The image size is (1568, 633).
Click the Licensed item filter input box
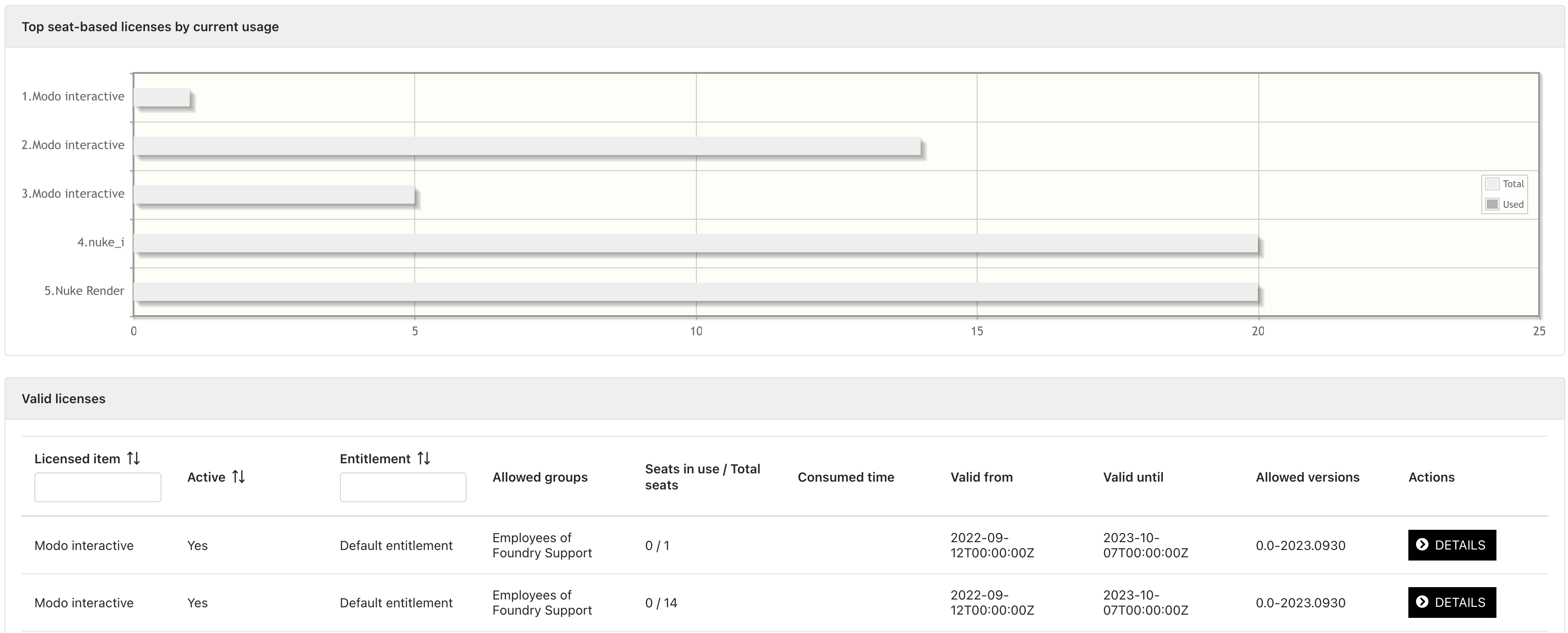[x=97, y=487]
